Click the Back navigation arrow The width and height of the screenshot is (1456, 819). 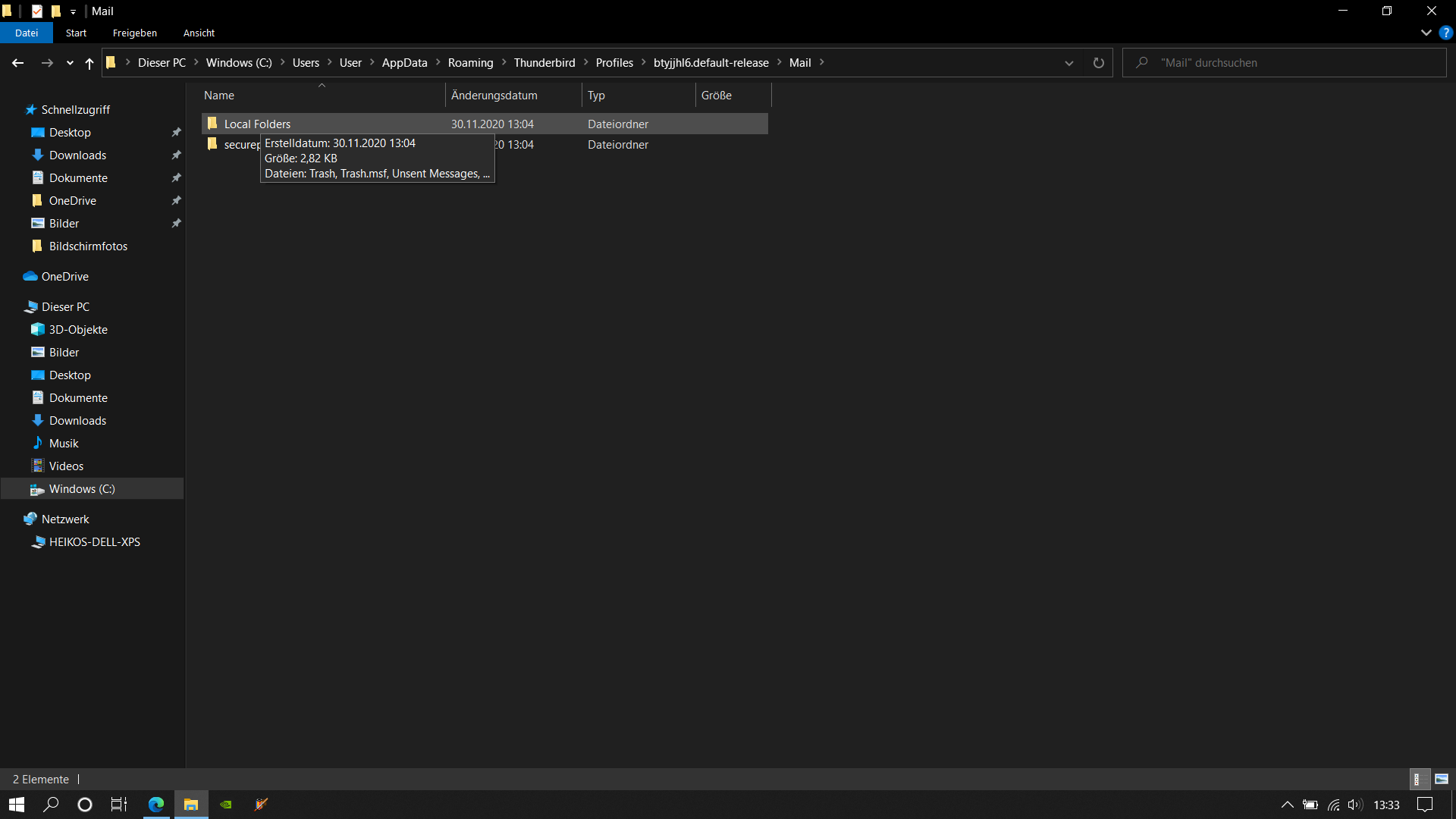point(17,63)
